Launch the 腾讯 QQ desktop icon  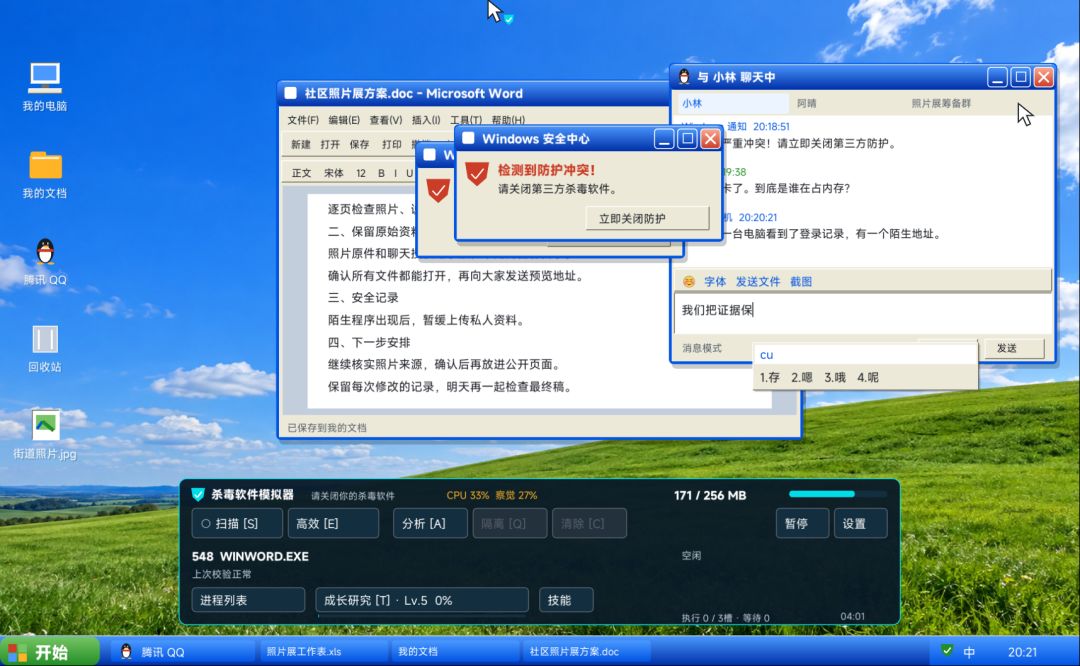tap(45, 262)
